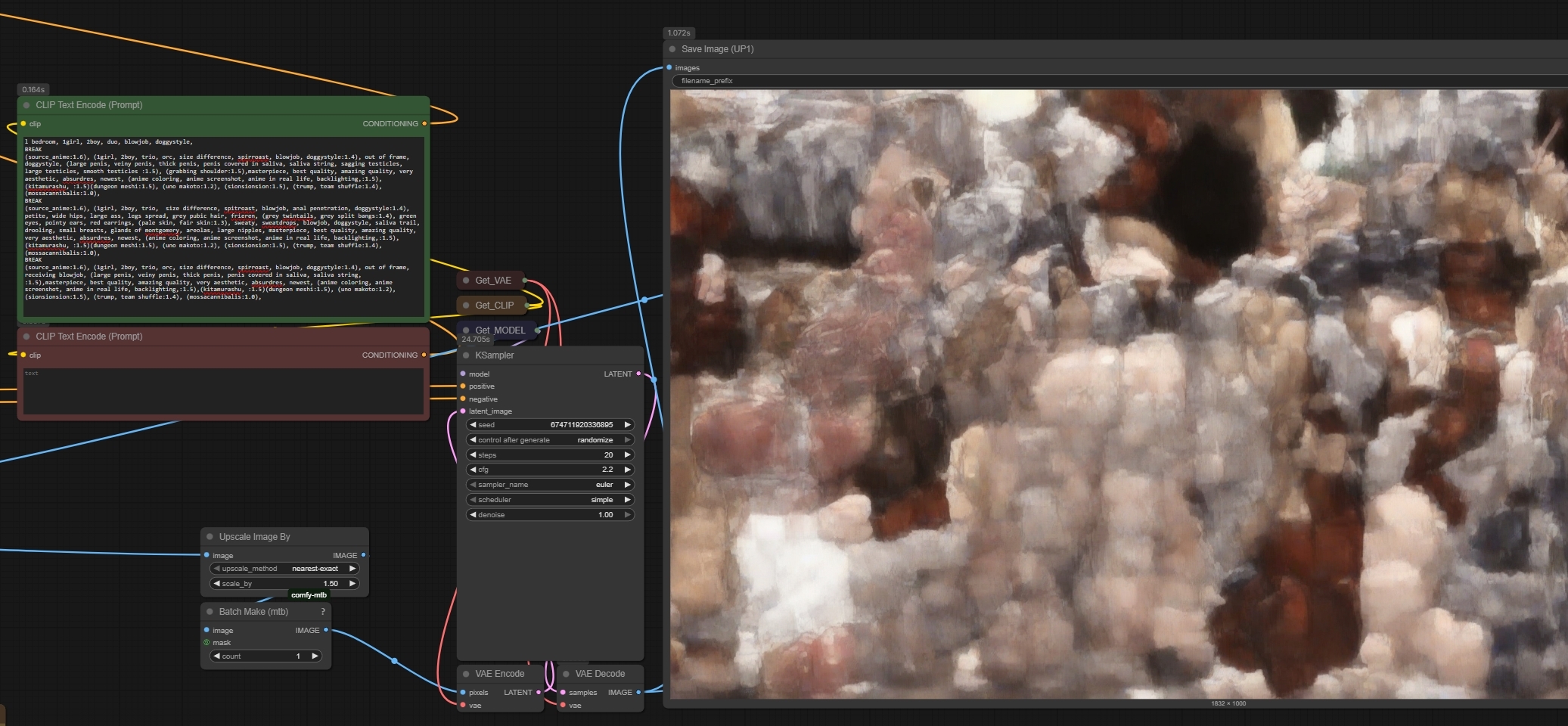1568x726 pixels.
Task: Click the VAE Encode pixels input port
Action: pyautogui.click(x=463, y=692)
